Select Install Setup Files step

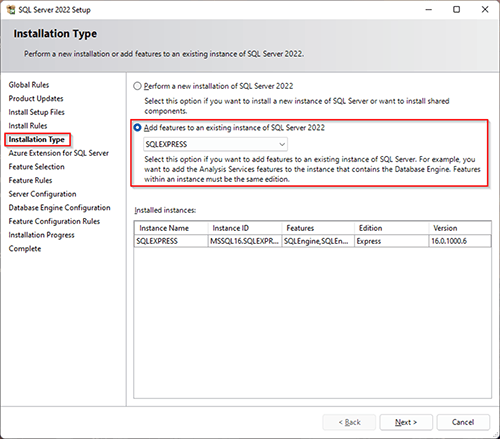[37, 112]
